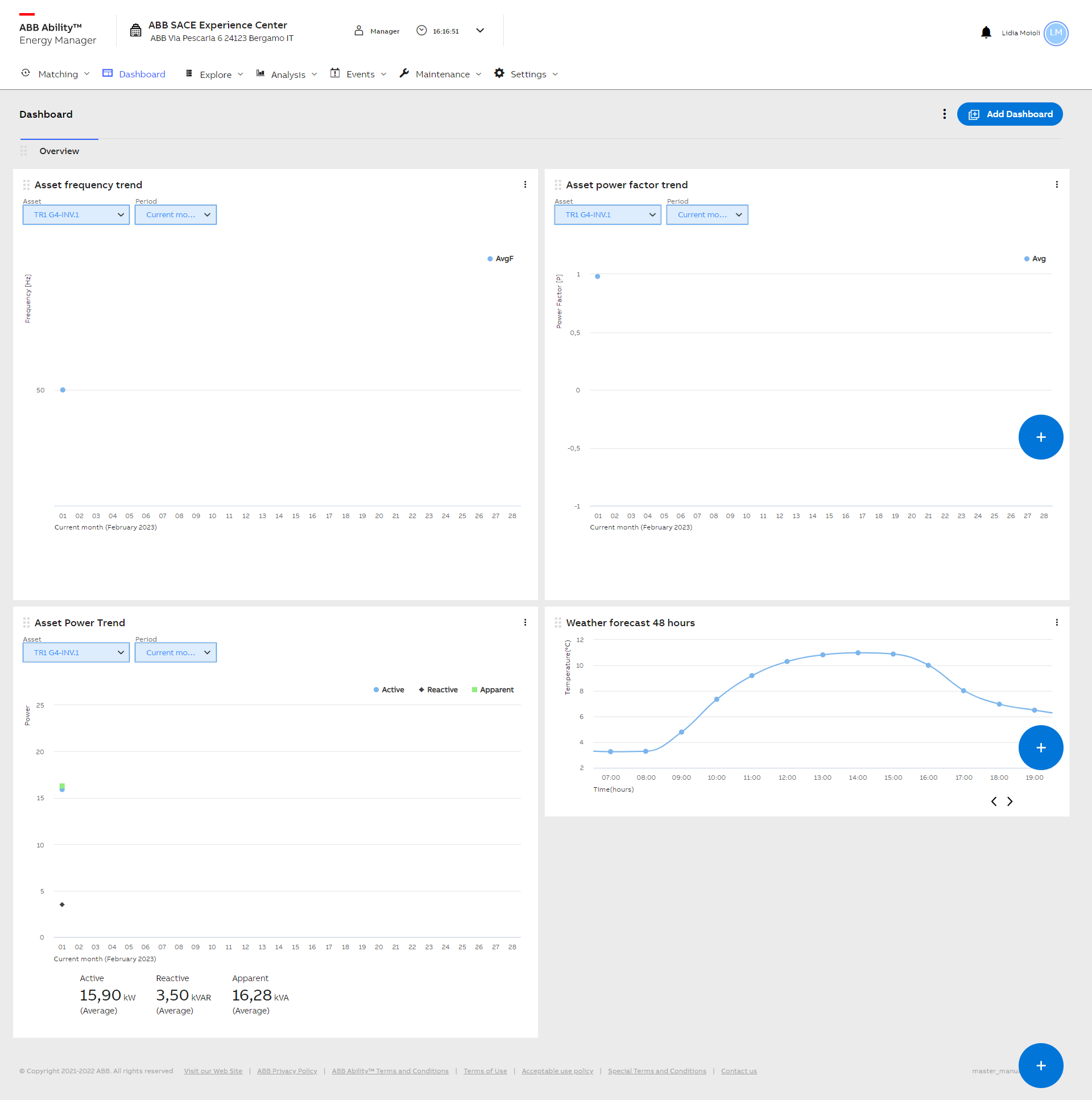The width and height of the screenshot is (1092, 1100).
Task: Open the Terms of Use link
Action: click(x=485, y=1071)
